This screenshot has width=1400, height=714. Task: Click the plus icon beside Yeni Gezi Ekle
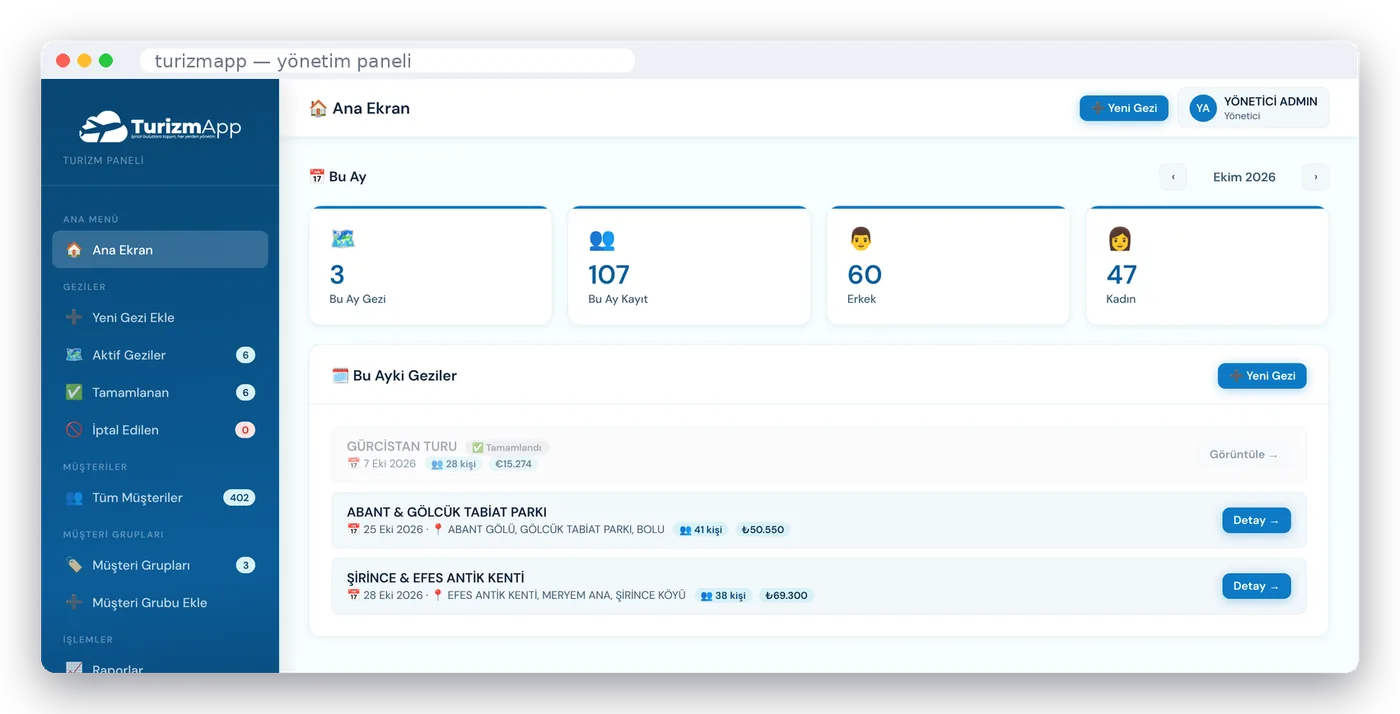[x=74, y=317]
